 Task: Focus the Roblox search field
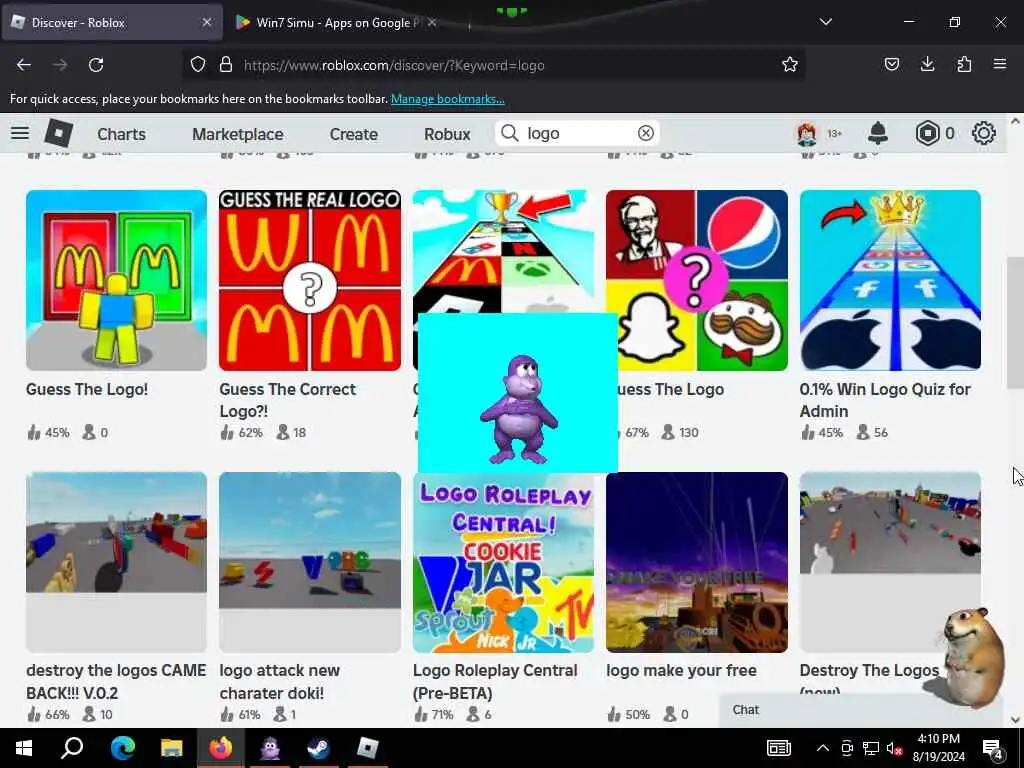point(578,133)
